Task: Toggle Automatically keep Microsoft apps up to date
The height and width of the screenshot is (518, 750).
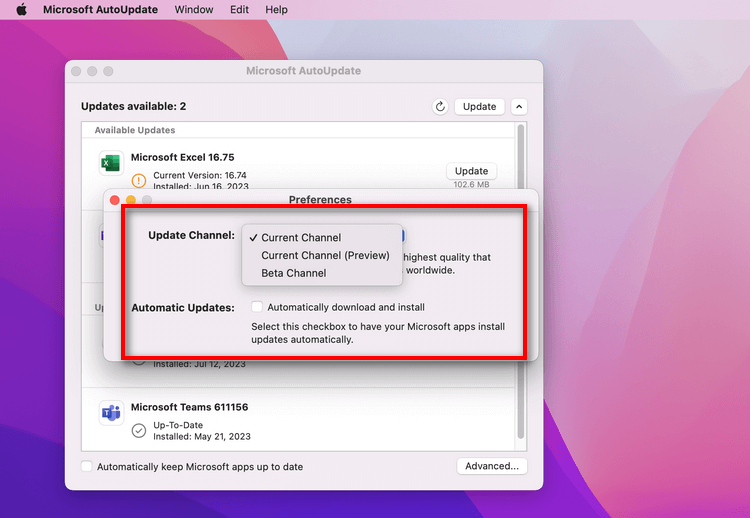Action: click(87, 466)
